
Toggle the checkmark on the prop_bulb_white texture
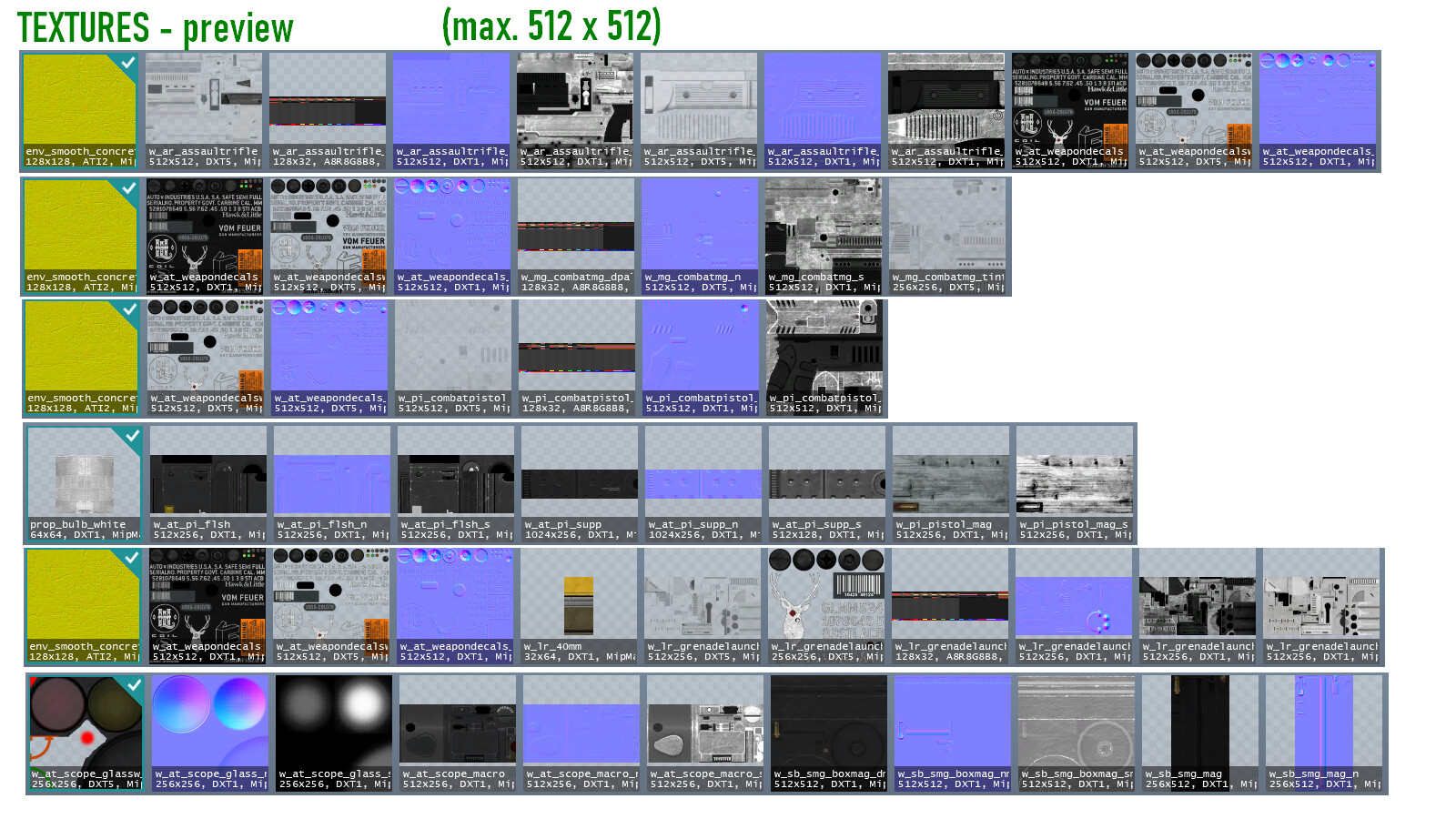(x=132, y=436)
